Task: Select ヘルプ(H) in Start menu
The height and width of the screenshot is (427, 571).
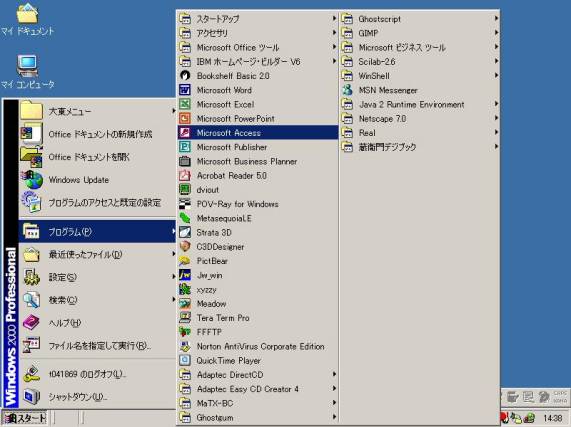Action: (x=98, y=323)
